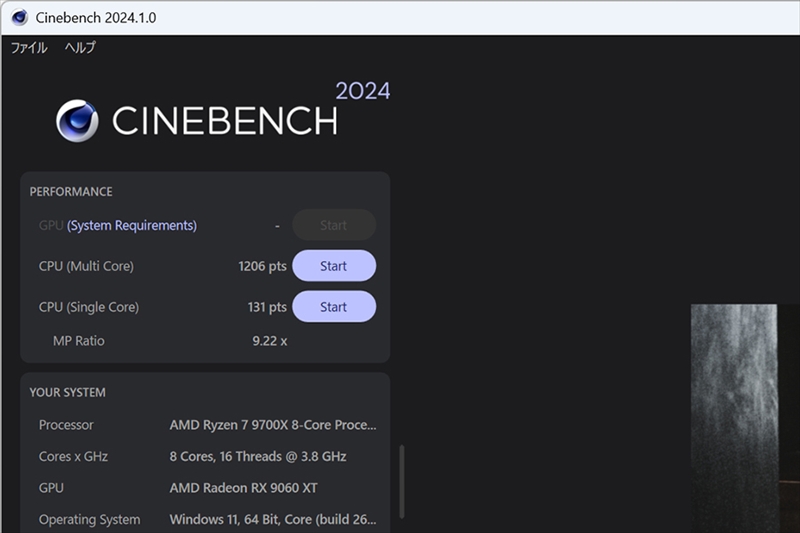Start the CPU Multi Core benchmark
The image size is (800, 533).
pyautogui.click(x=334, y=266)
